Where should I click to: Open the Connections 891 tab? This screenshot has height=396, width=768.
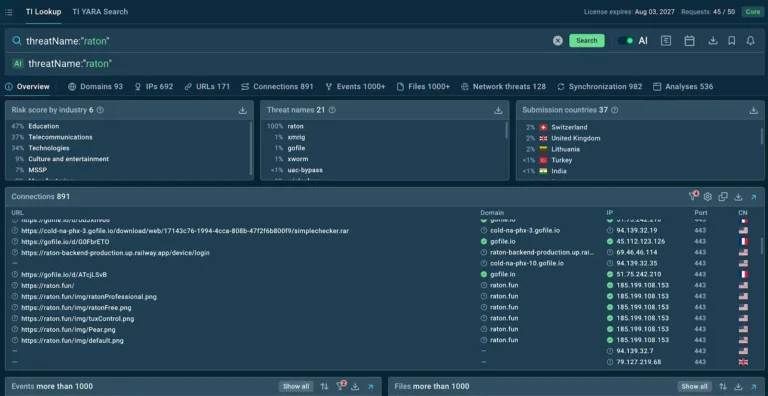tap(277, 87)
